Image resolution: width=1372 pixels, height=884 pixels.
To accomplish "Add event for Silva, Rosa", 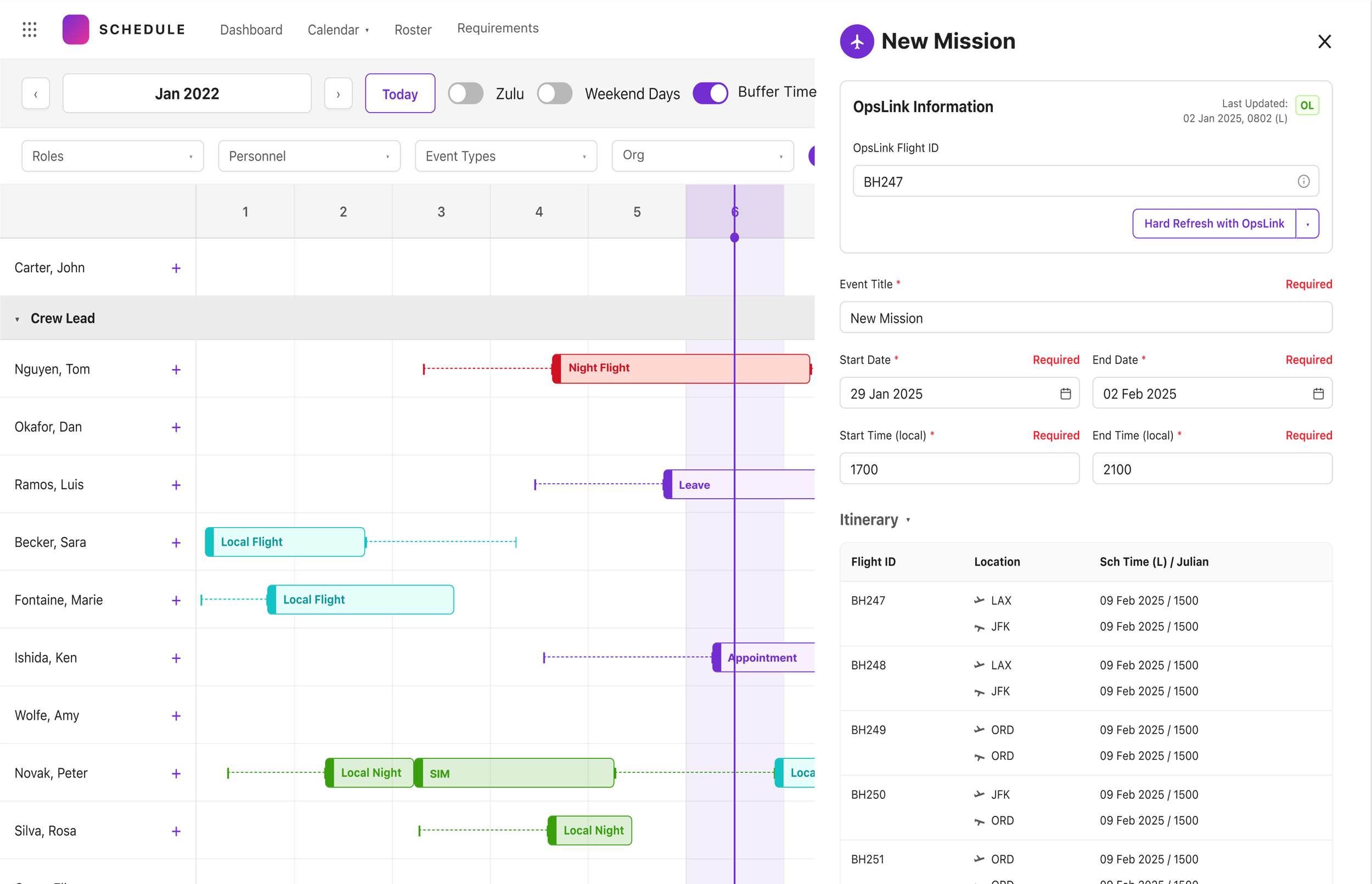I will (176, 831).
